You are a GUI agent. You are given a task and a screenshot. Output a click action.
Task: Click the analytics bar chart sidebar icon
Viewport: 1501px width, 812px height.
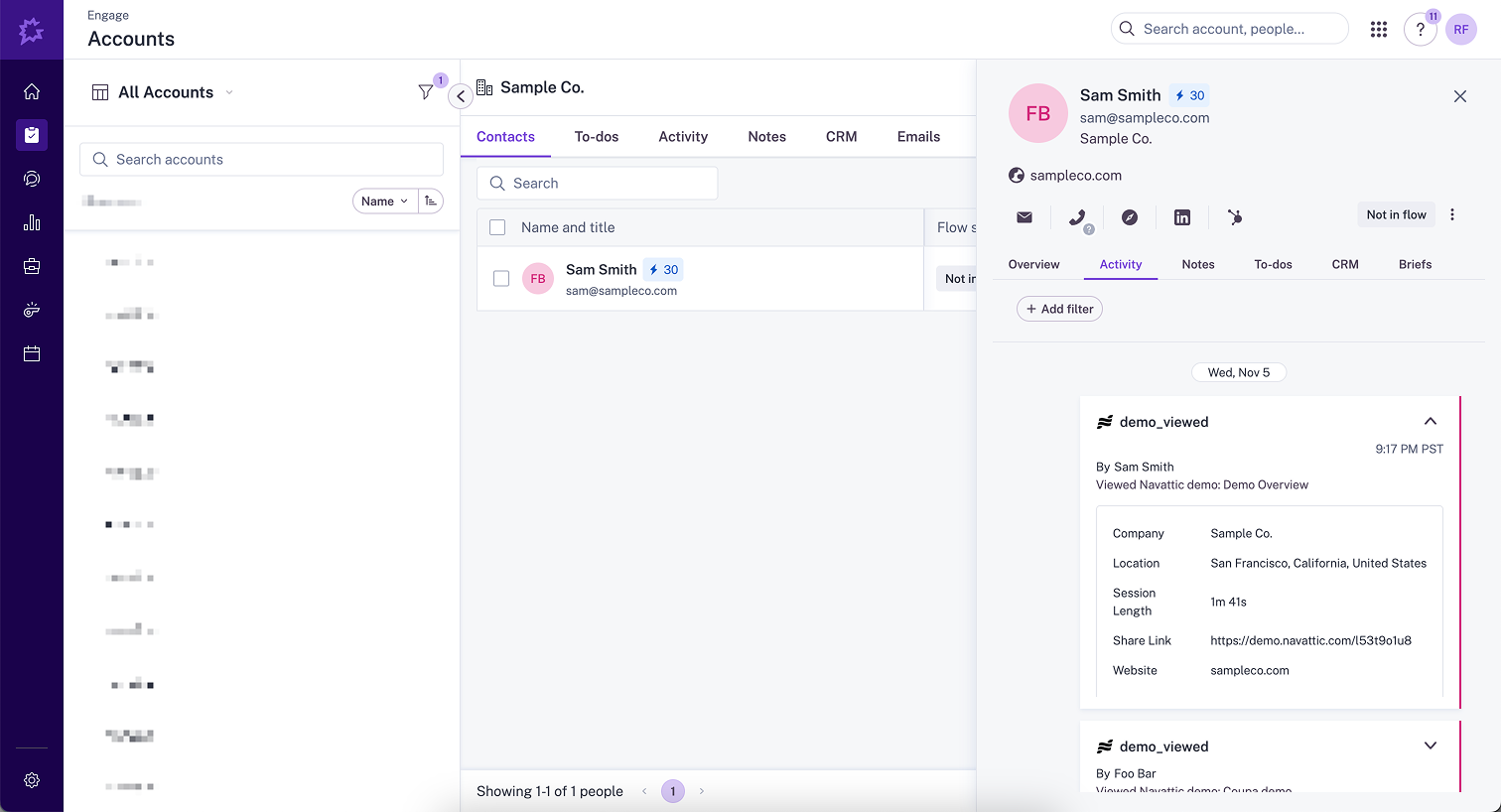point(32,222)
